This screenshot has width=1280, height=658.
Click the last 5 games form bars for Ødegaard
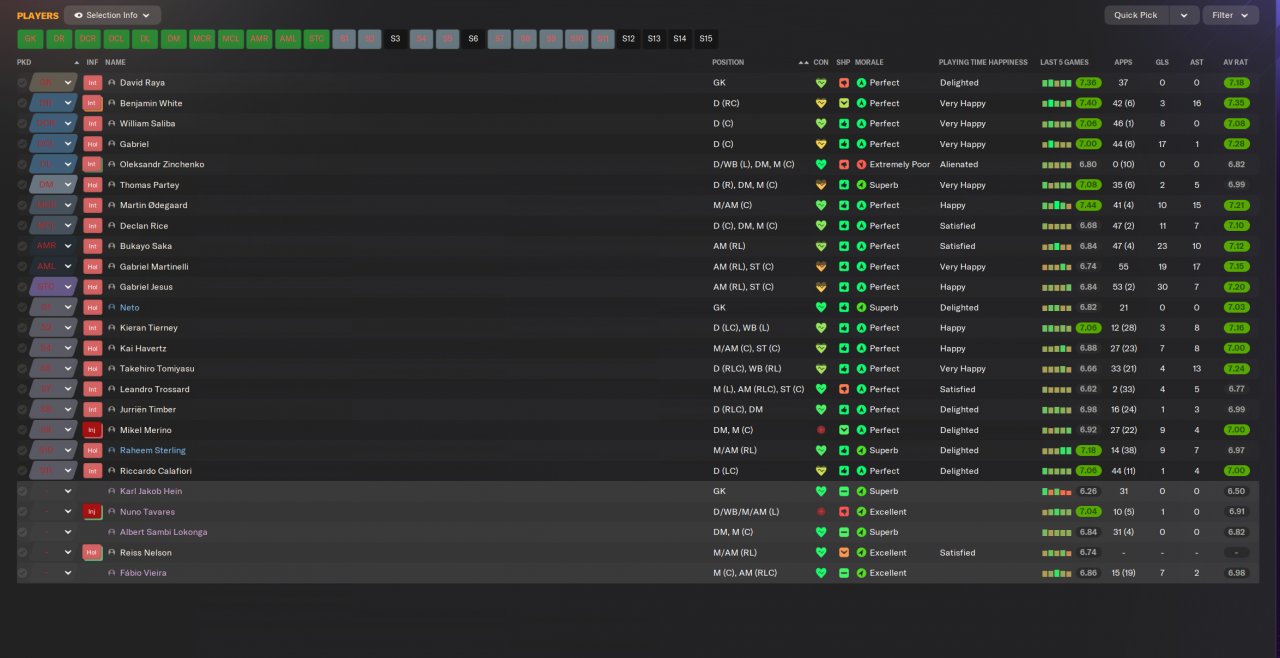pos(1057,205)
